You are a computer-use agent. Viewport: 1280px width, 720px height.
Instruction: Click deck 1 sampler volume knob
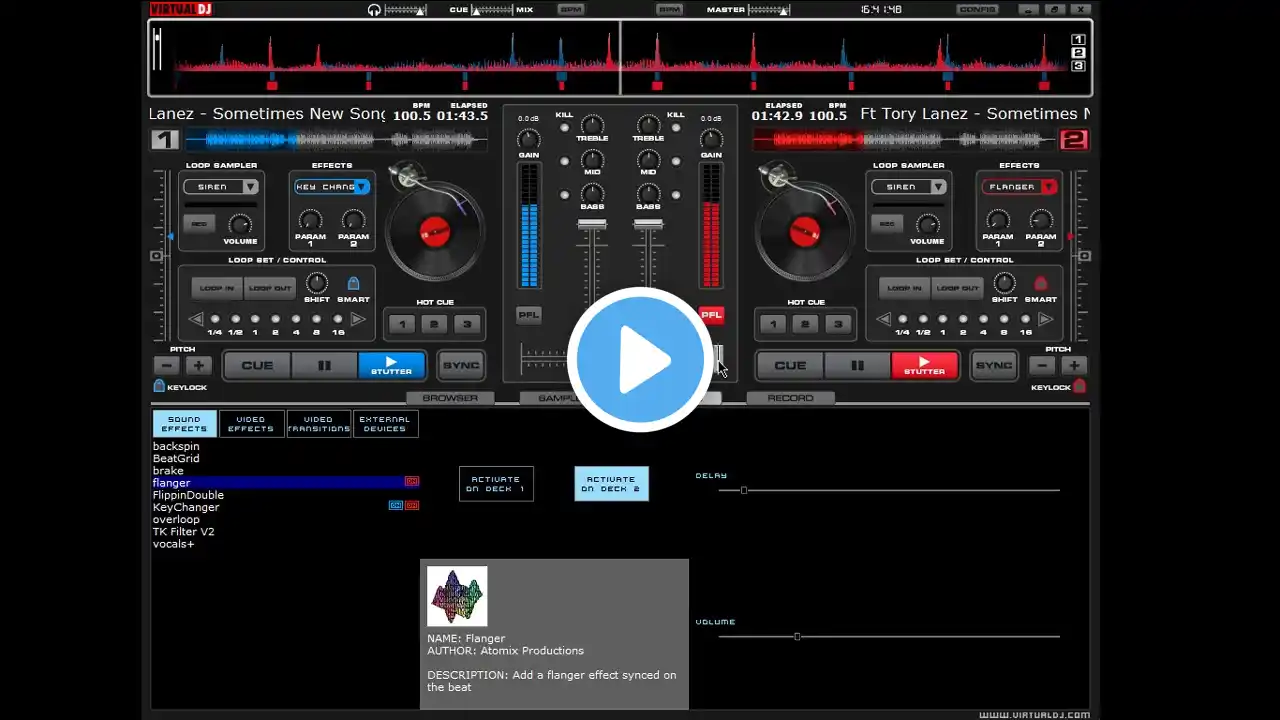pos(240,224)
